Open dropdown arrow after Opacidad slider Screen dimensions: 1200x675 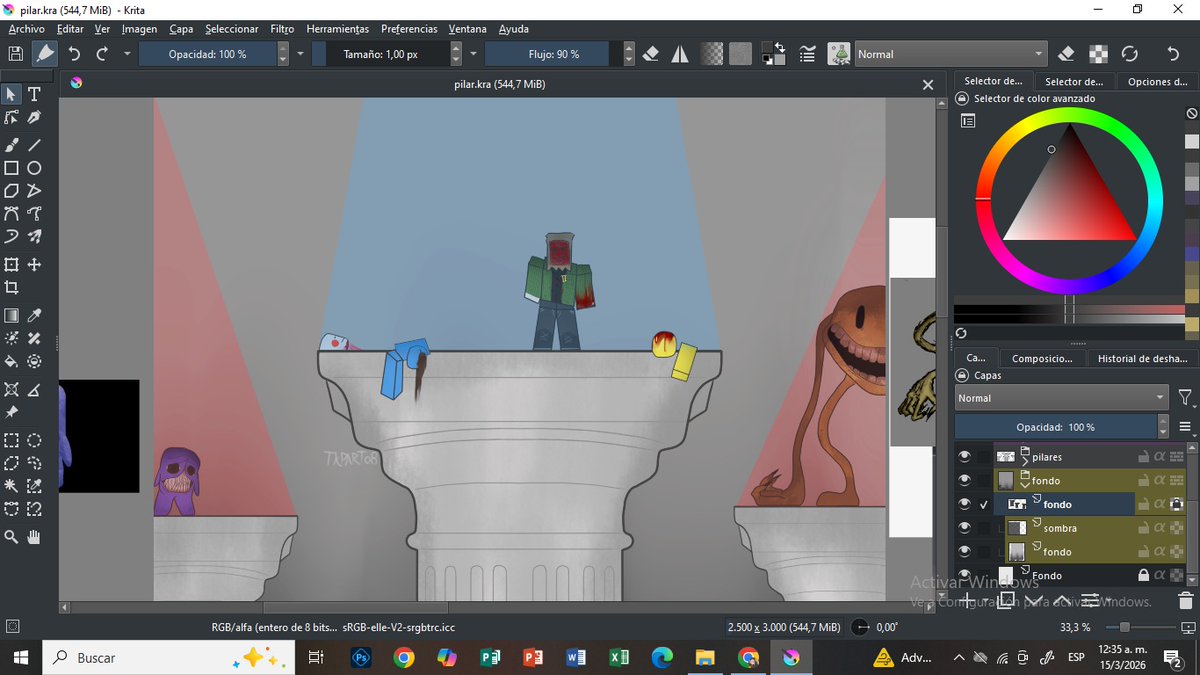click(300, 54)
